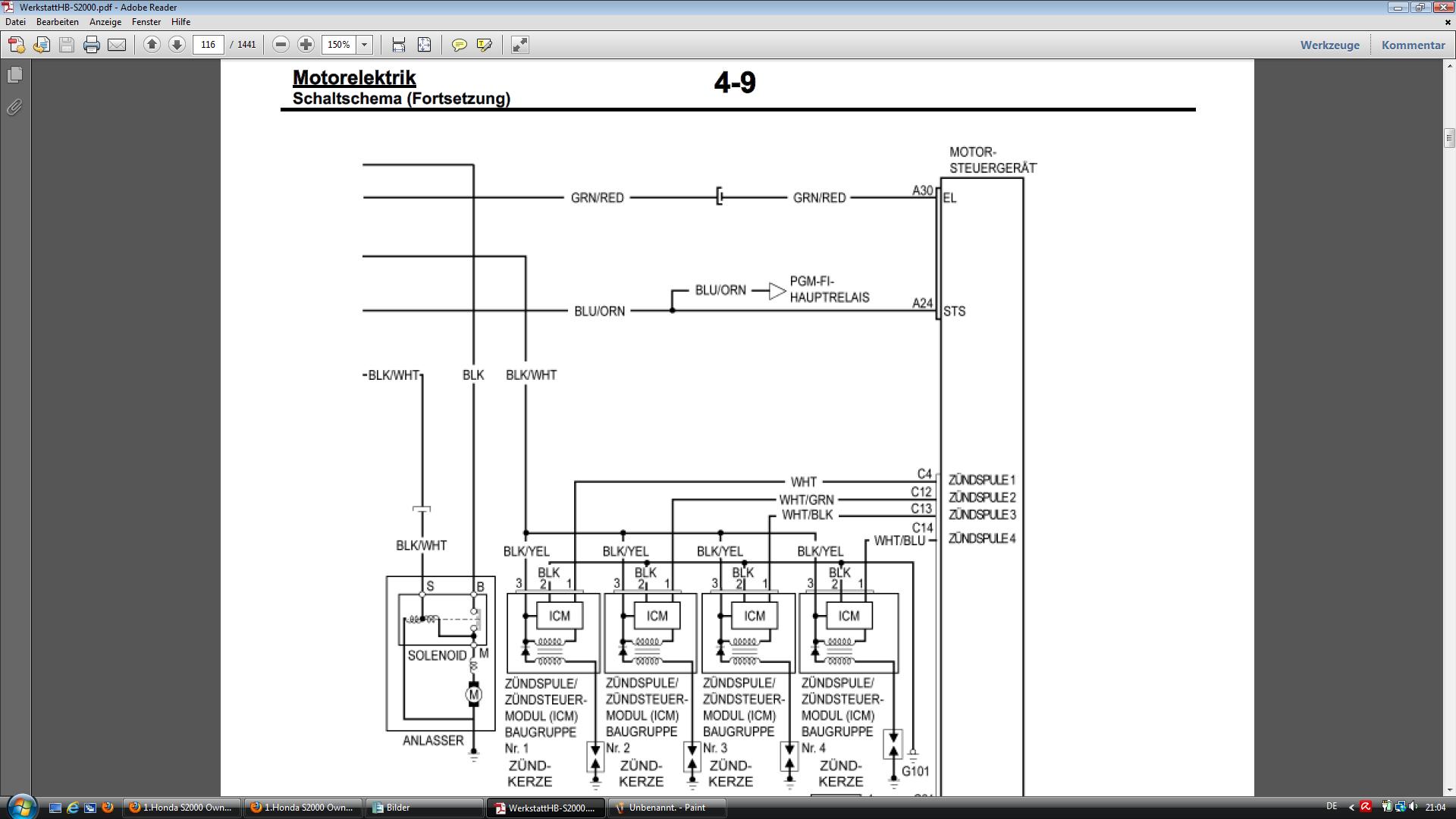Toggle read mode fullscreen icon
This screenshot has width=1456, height=819.
coord(519,45)
